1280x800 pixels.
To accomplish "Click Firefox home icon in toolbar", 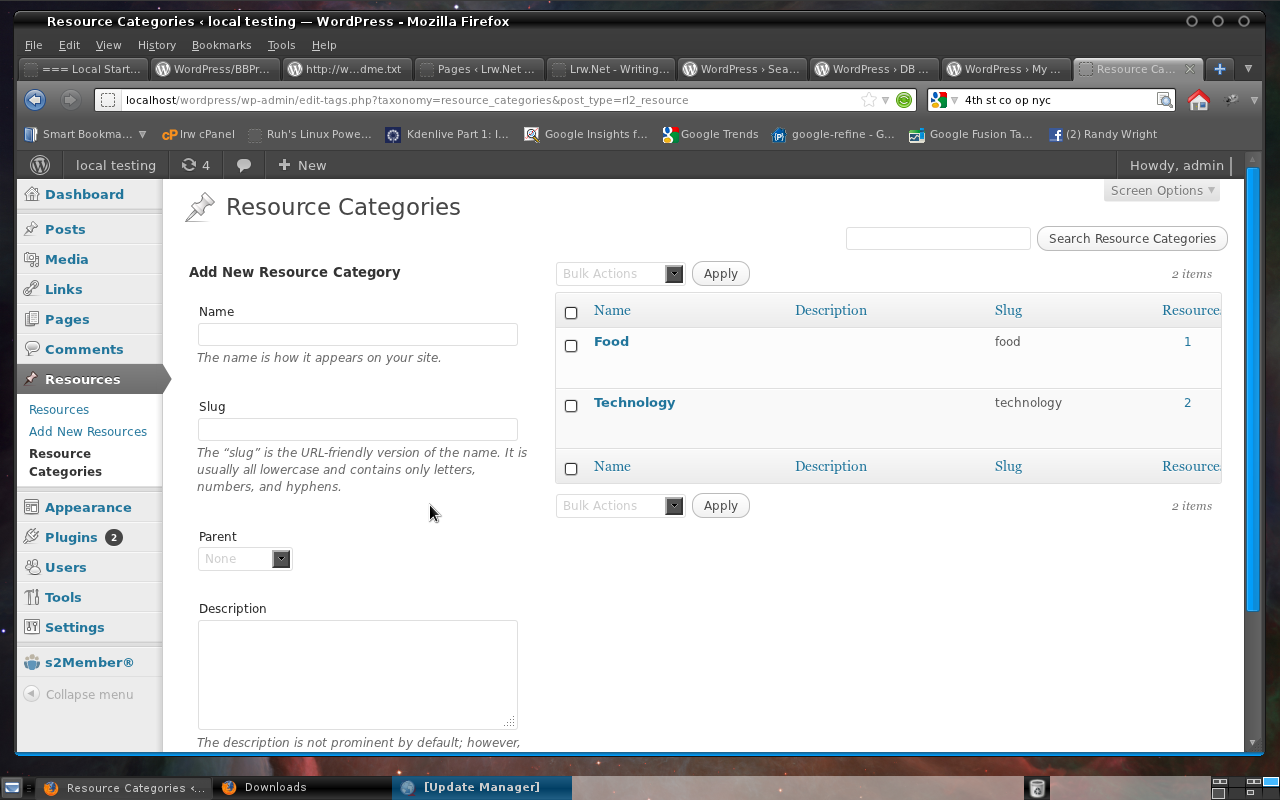I will (x=1198, y=100).
